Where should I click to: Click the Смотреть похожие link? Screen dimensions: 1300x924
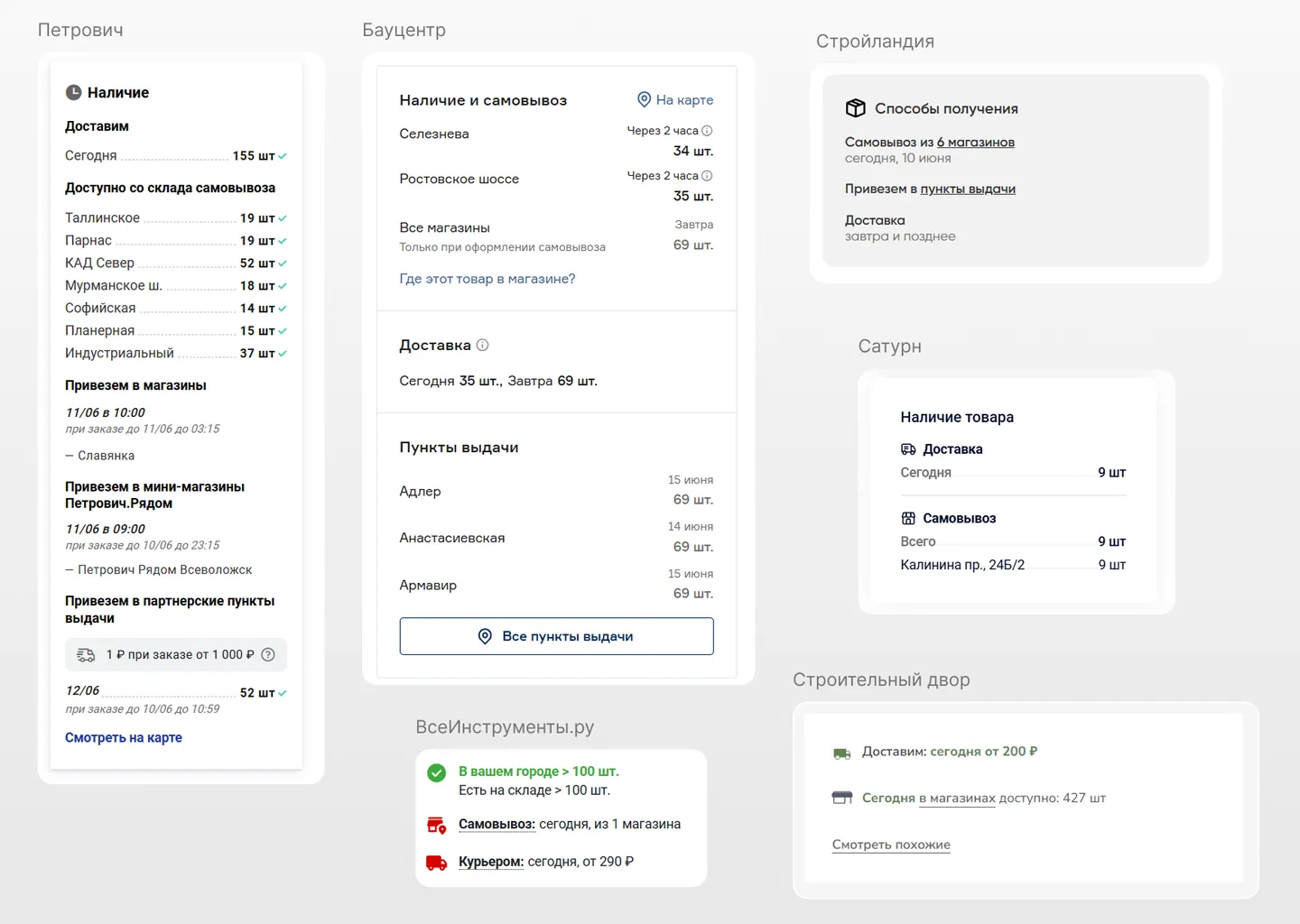[x=891, y=845]
